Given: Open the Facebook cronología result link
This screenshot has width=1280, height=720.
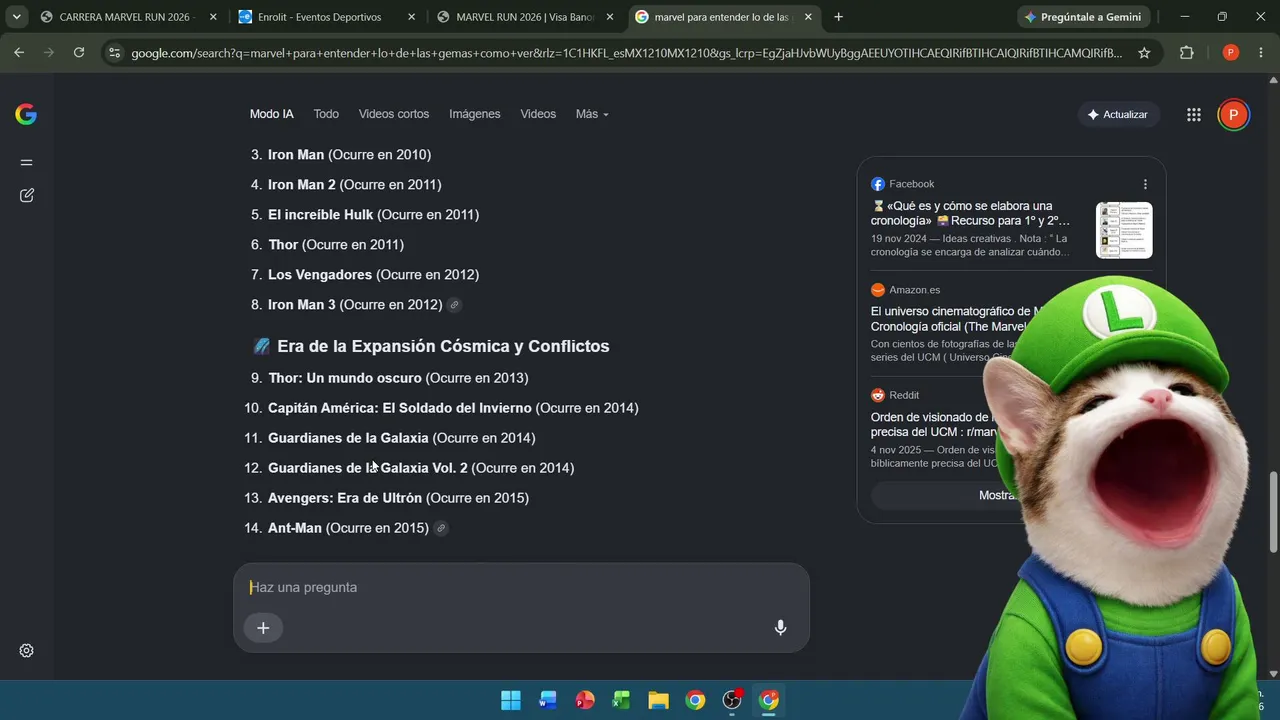Looking at the screenshot, I should (x=970, y=213).
